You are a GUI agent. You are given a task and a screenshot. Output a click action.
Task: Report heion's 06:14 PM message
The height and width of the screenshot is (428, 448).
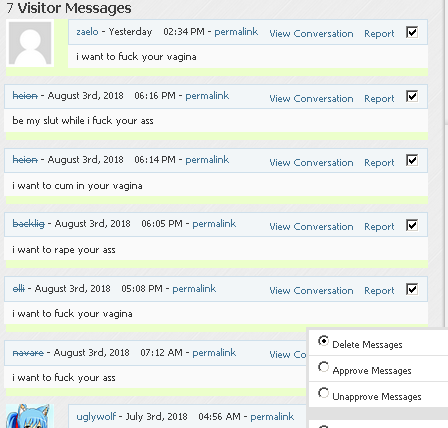379,163
